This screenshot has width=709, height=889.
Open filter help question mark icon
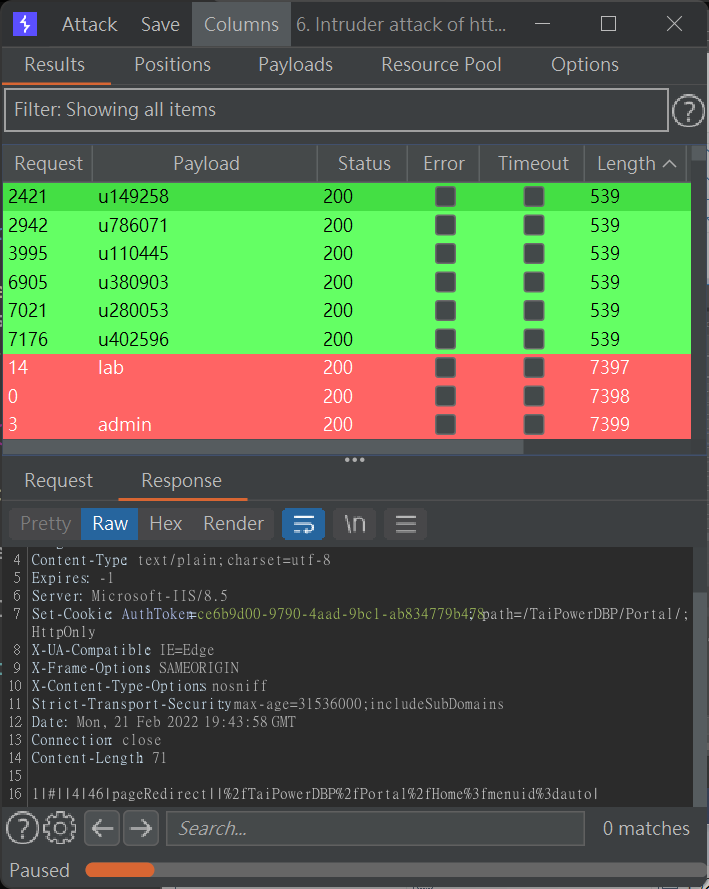pos(688,111)
